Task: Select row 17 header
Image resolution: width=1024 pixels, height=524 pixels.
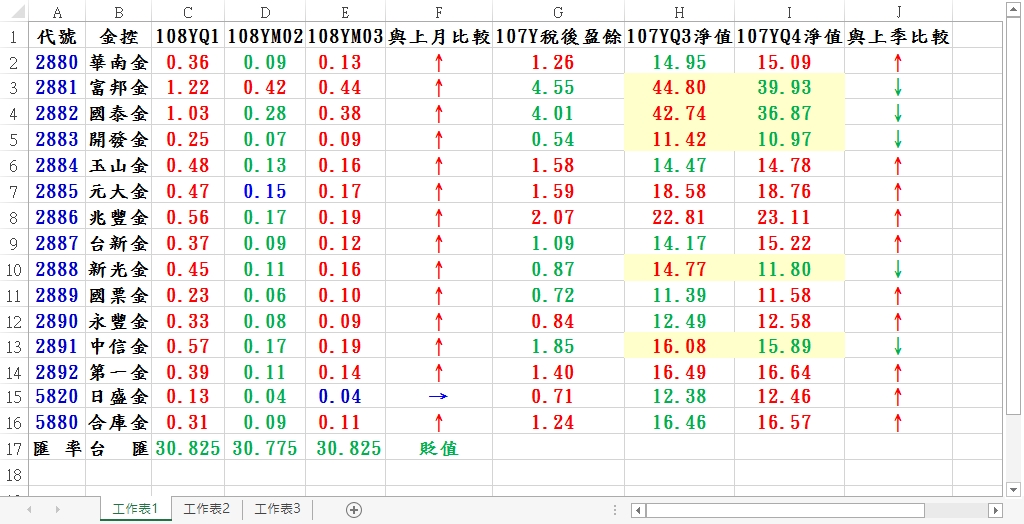Action: pos(14,449)
